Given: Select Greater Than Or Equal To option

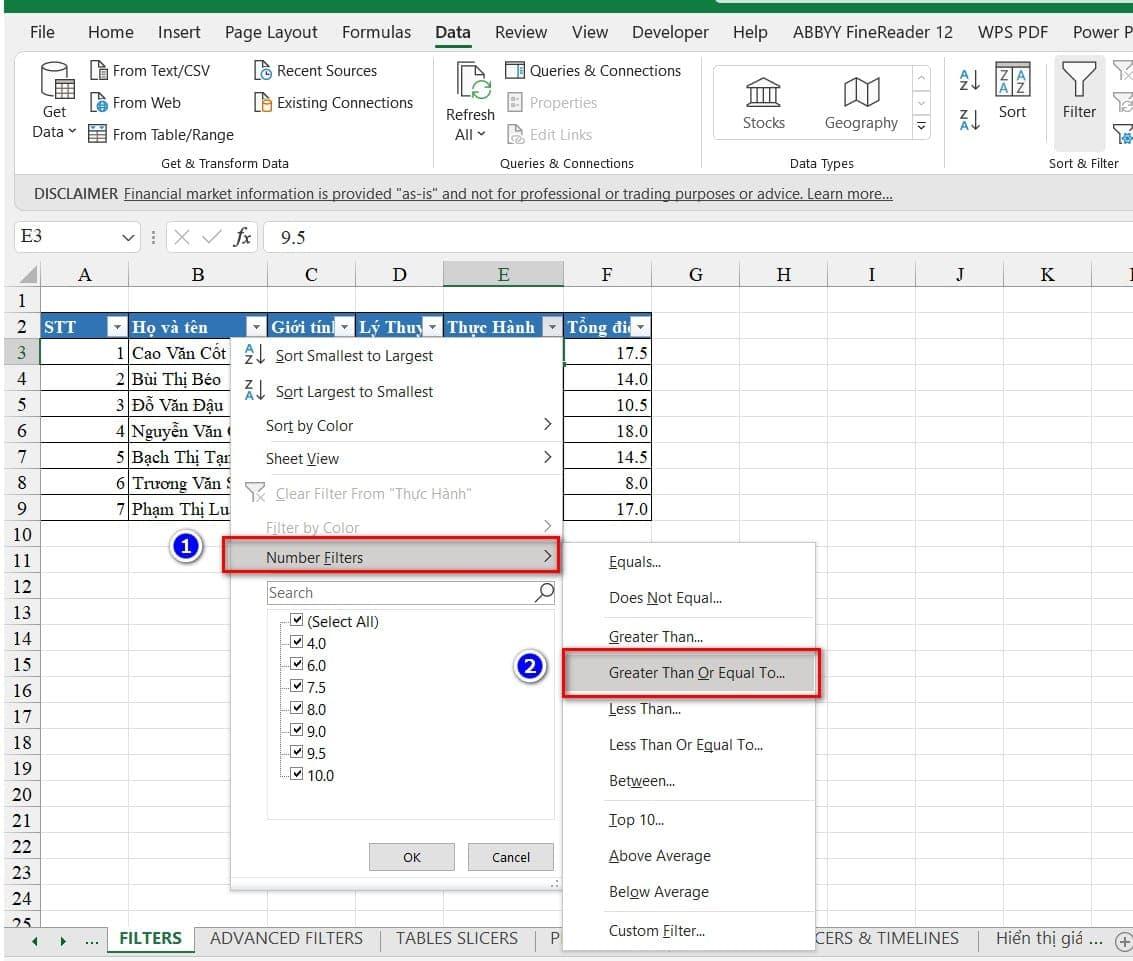Looking at the screenshot, I should (x=696, y=673).
